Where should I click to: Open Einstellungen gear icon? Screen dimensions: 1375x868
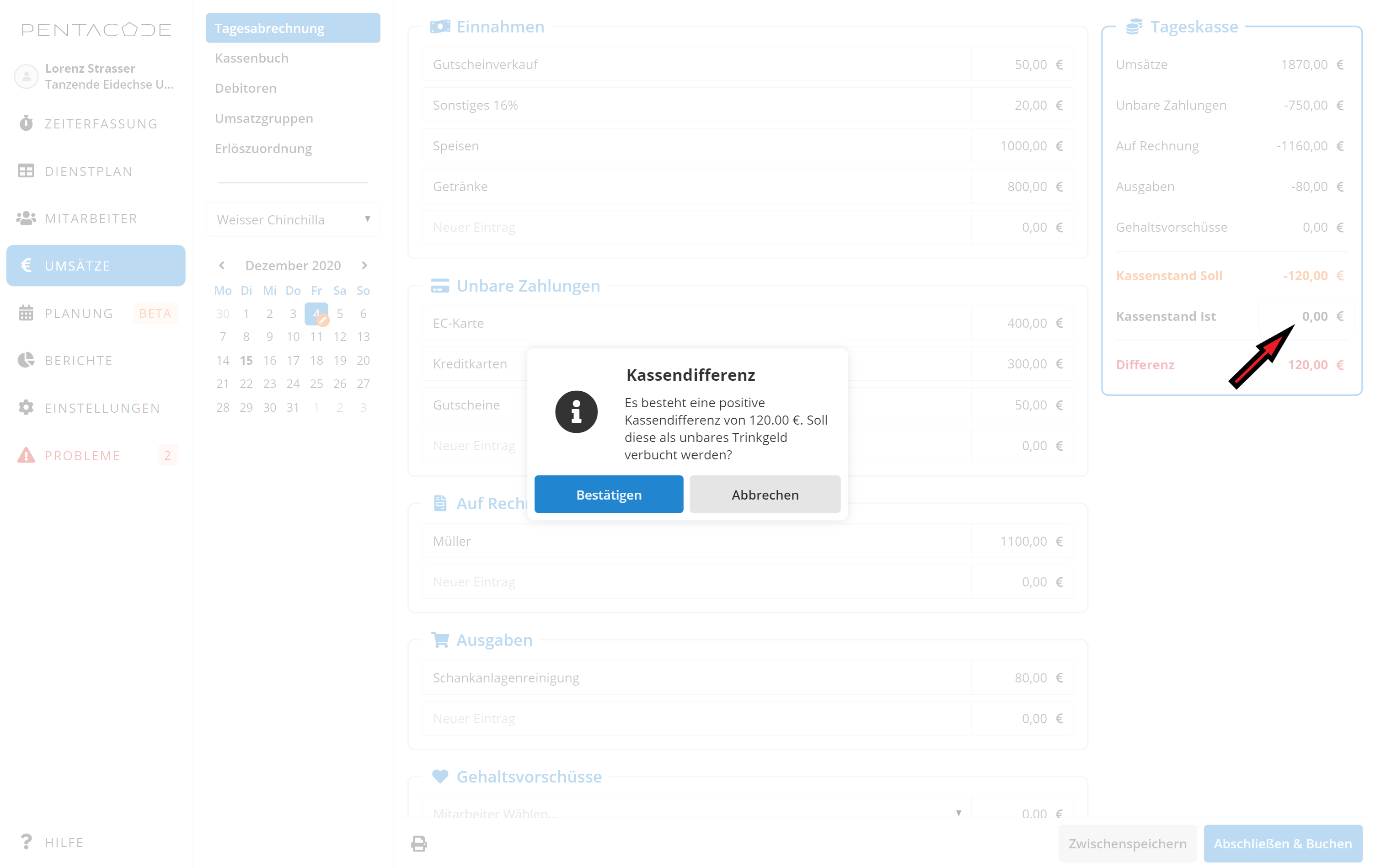pyautogui.click(x=26, y=407)
